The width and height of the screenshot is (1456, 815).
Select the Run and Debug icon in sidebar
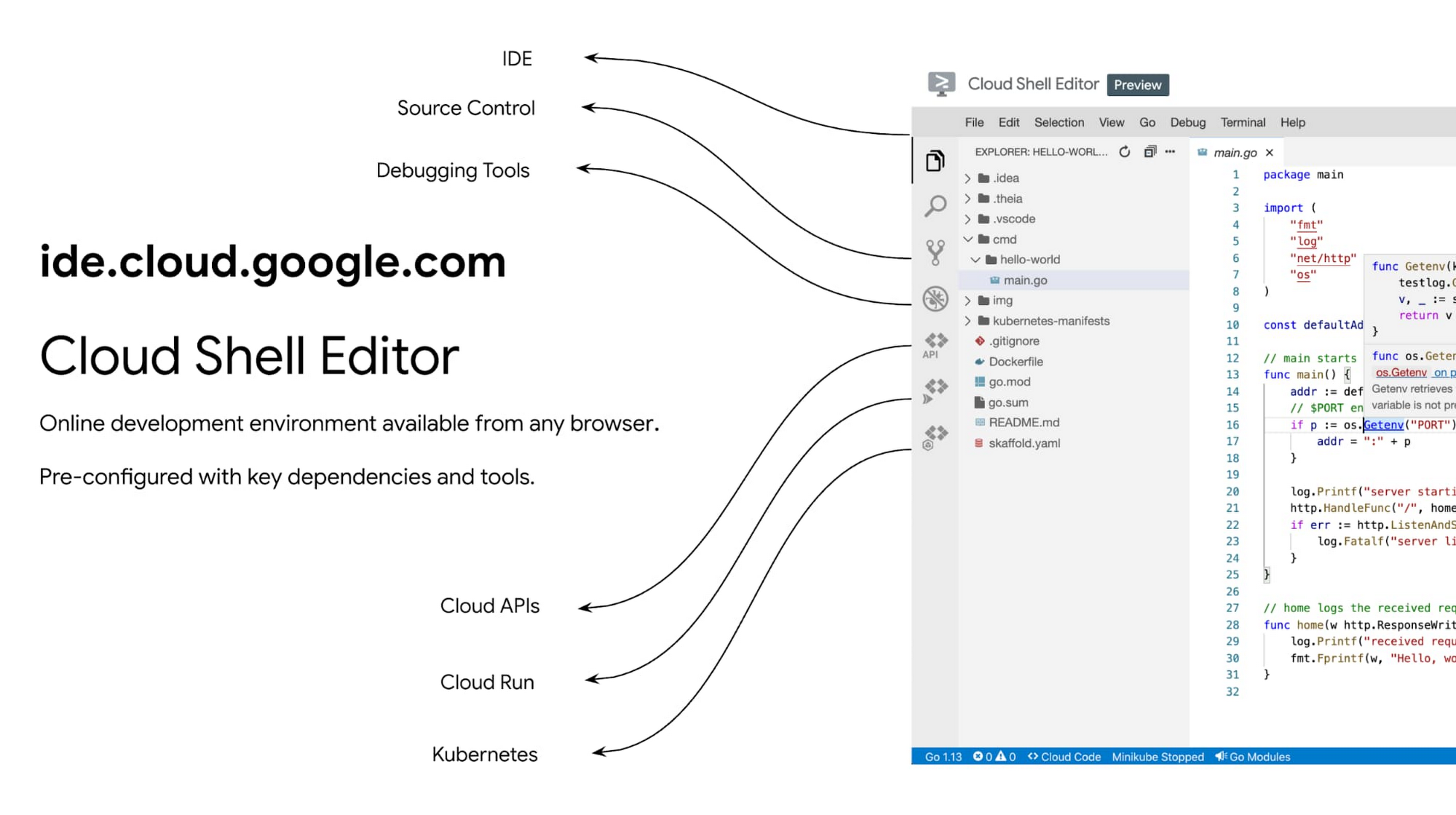click(935, 299)
